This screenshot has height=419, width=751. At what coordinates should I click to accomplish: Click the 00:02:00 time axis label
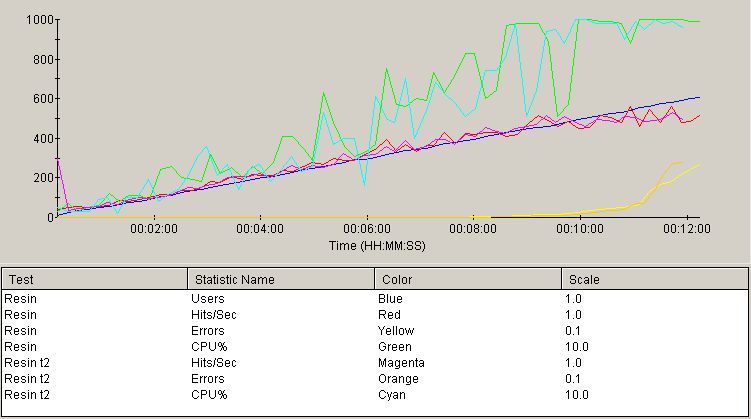click(x=152, y=229)
